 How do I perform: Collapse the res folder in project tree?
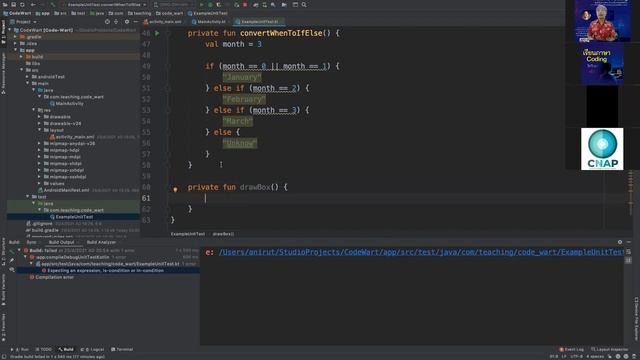point(33,110)
